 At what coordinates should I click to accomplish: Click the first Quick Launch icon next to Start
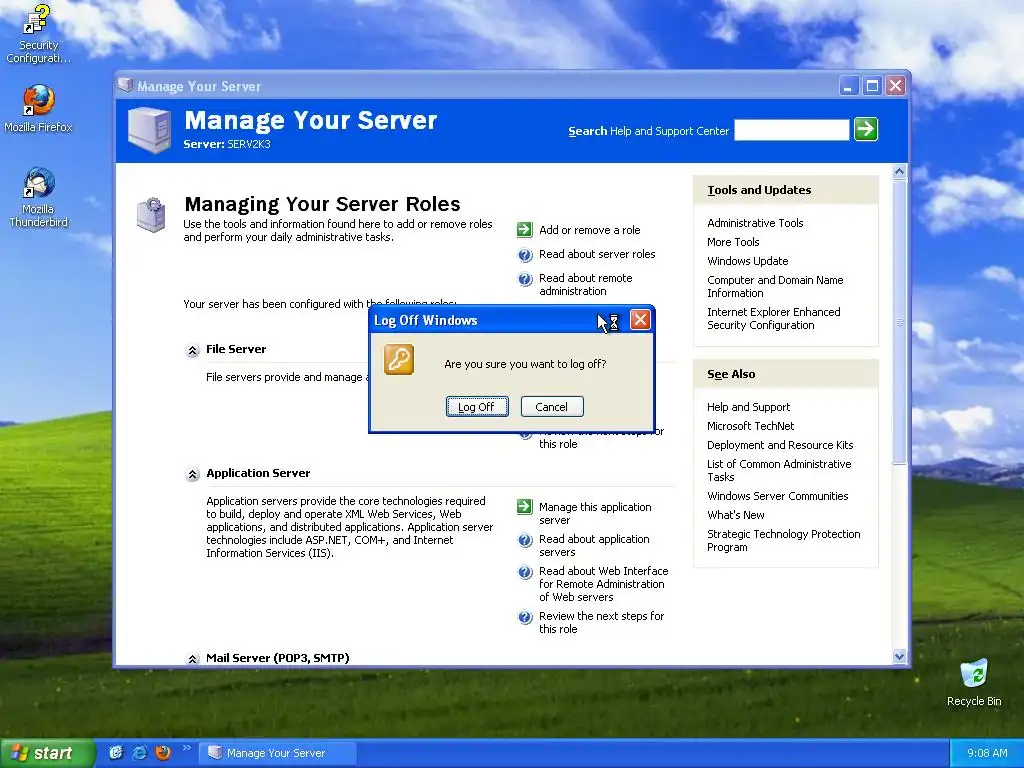(x=116, y=752)
